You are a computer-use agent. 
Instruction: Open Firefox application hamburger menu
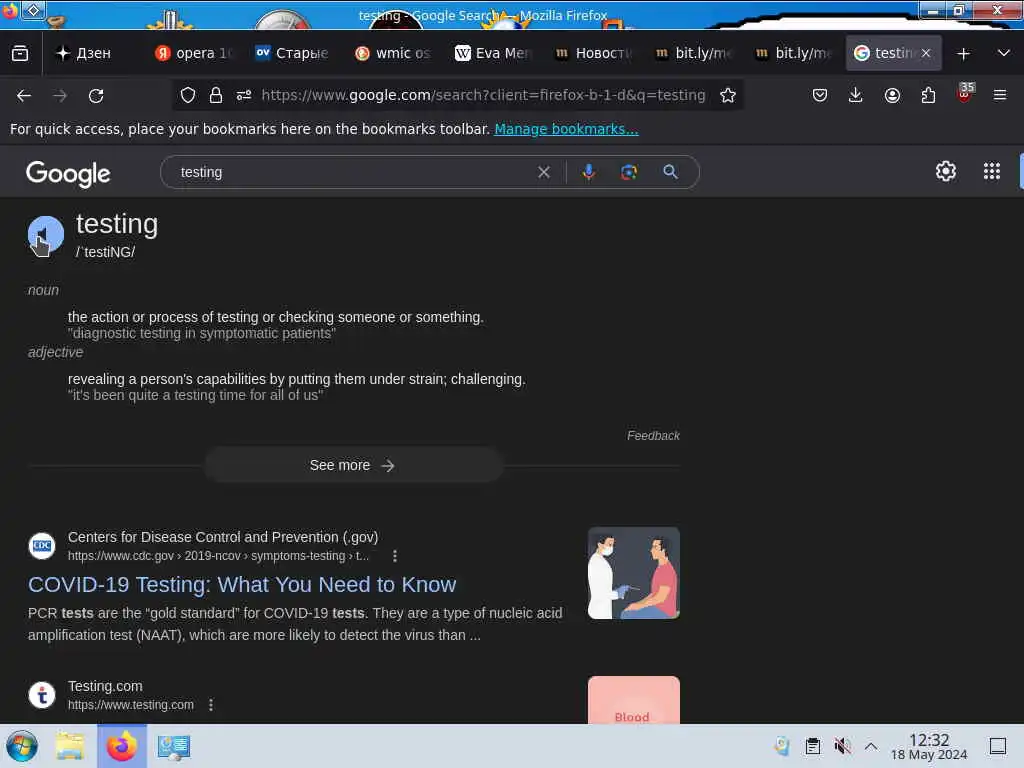coord(1000,95)
